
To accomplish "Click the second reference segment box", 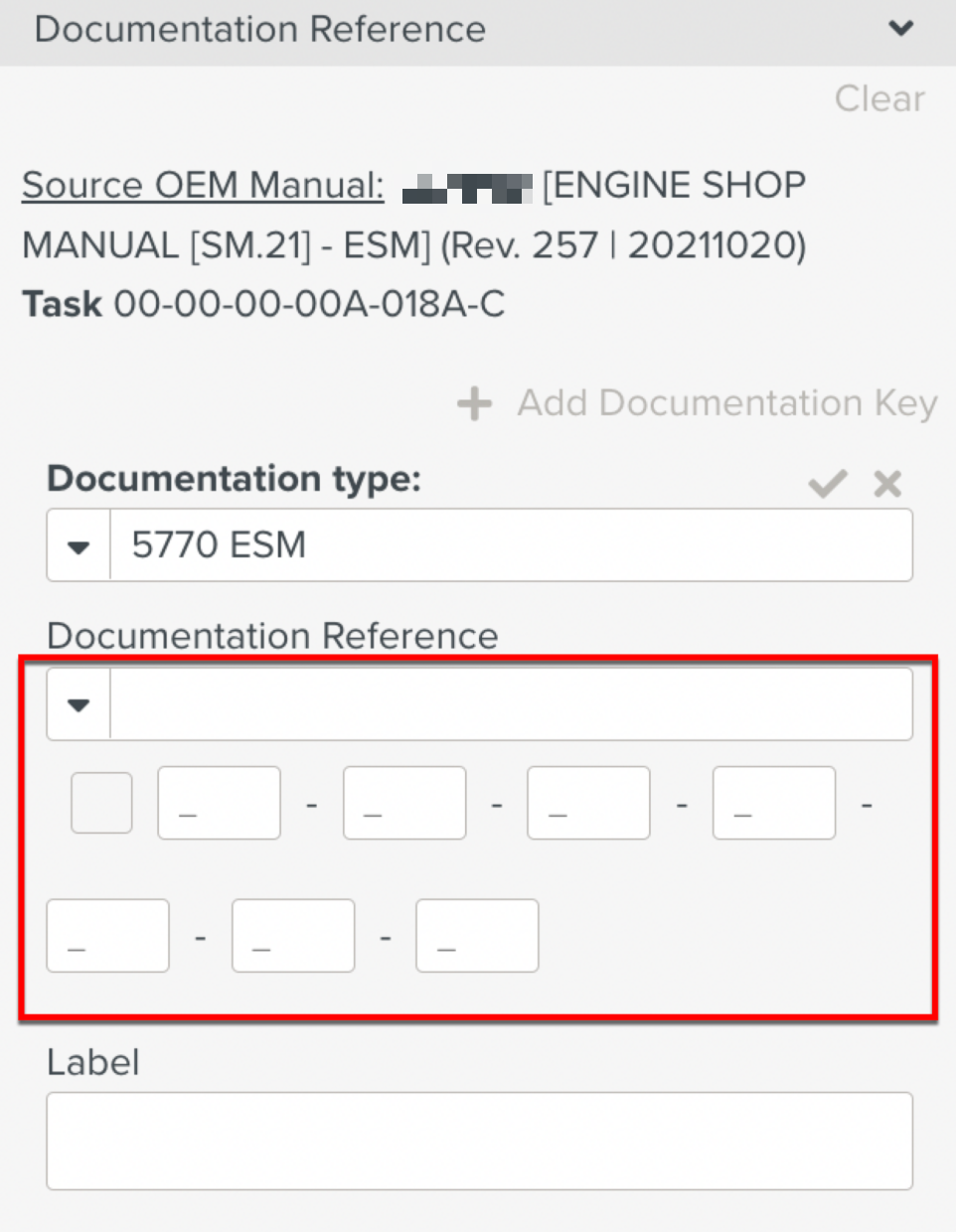I will pyautogui.click(x=404, y=803).
